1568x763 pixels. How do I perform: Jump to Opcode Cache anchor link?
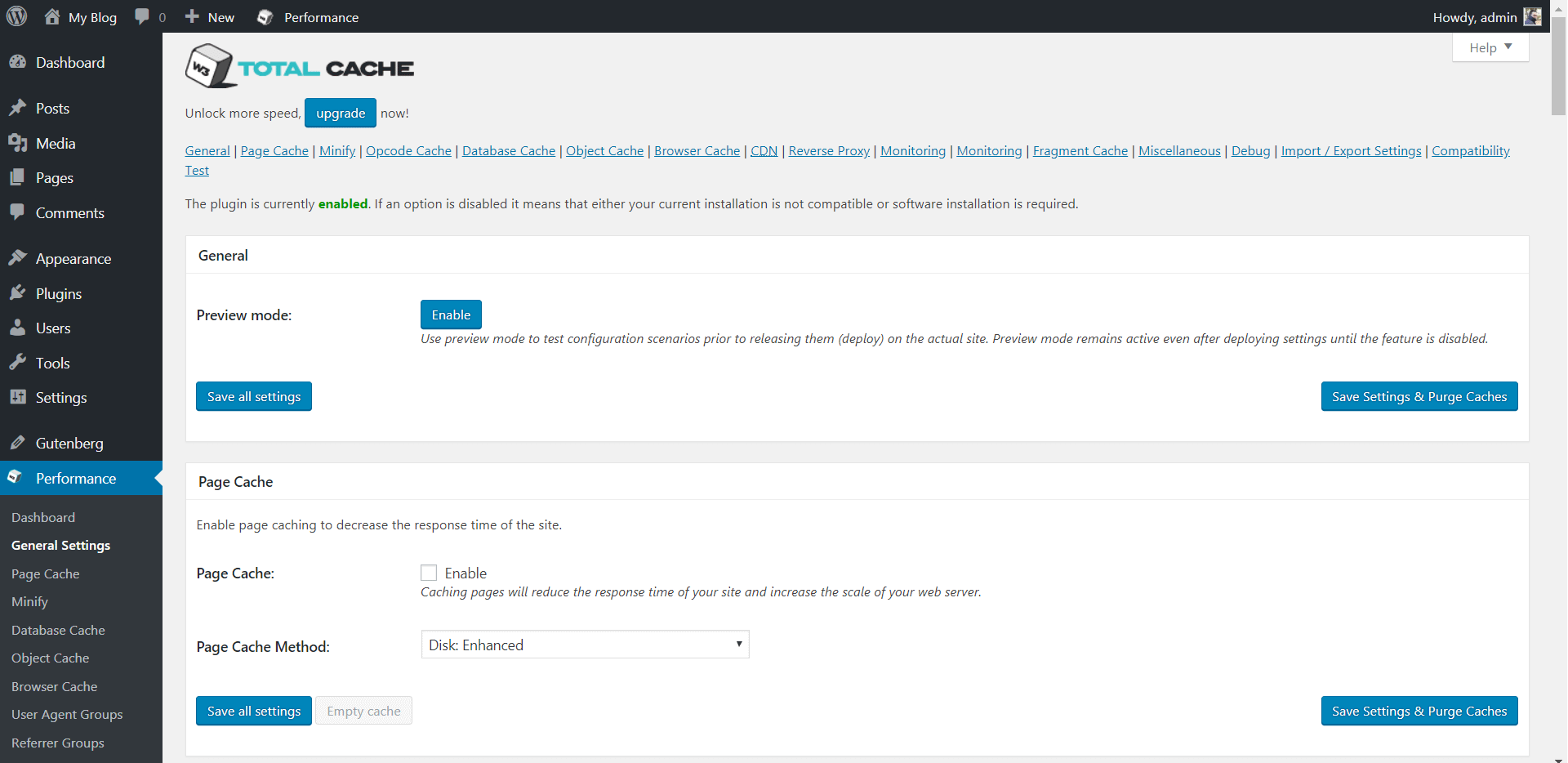coord(408,150)
